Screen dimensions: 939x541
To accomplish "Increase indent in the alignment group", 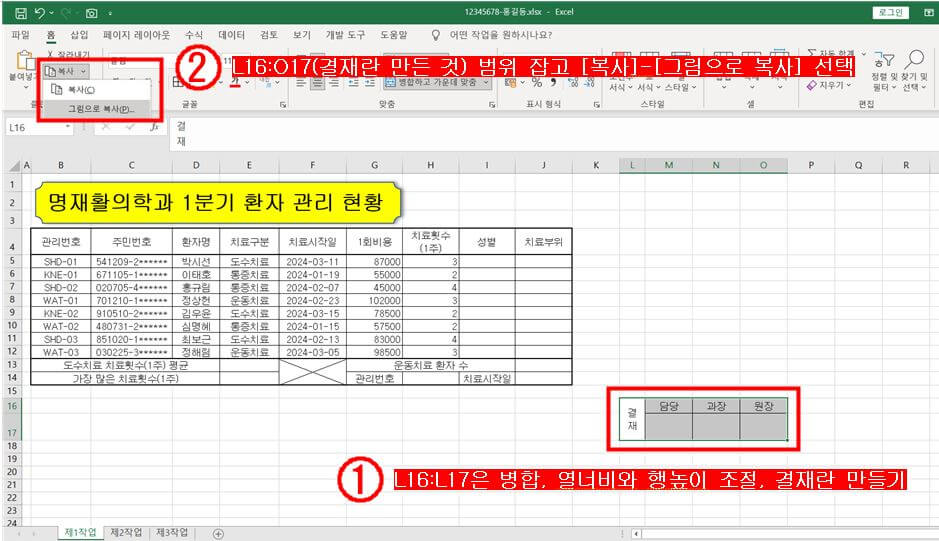I will [370, 83].
